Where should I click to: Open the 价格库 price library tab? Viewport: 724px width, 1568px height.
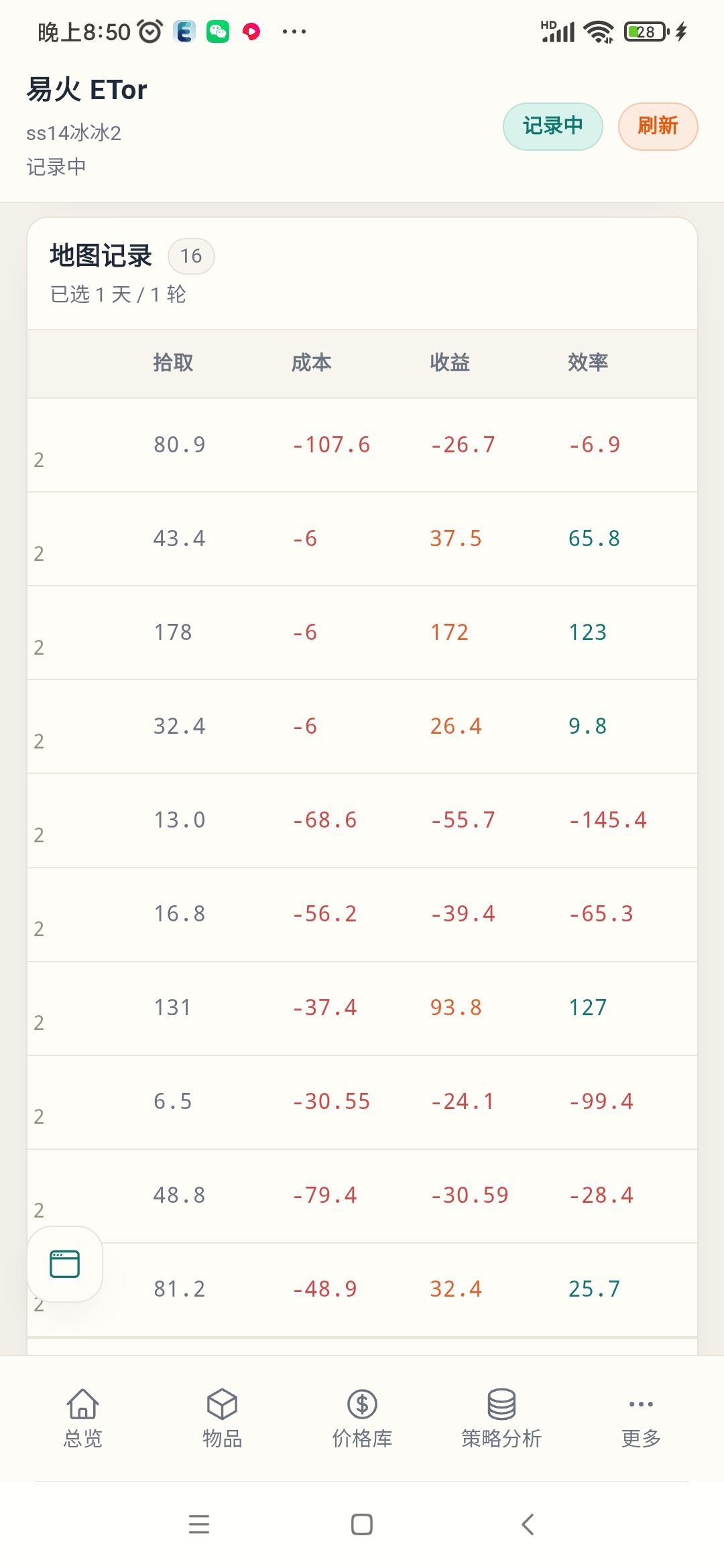pos(362,1418)
